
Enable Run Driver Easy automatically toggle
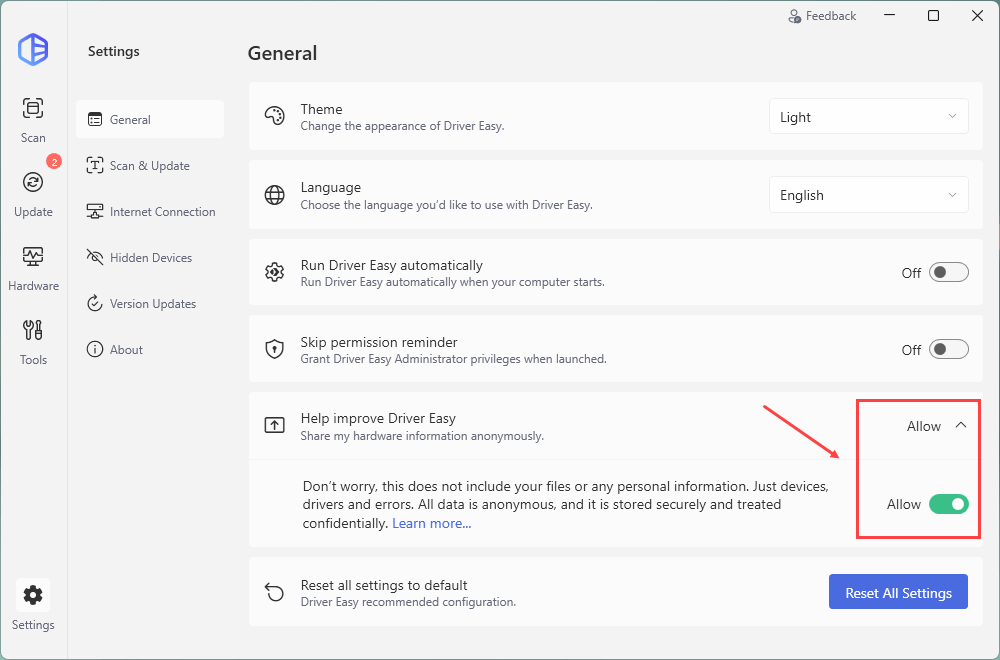948,272
